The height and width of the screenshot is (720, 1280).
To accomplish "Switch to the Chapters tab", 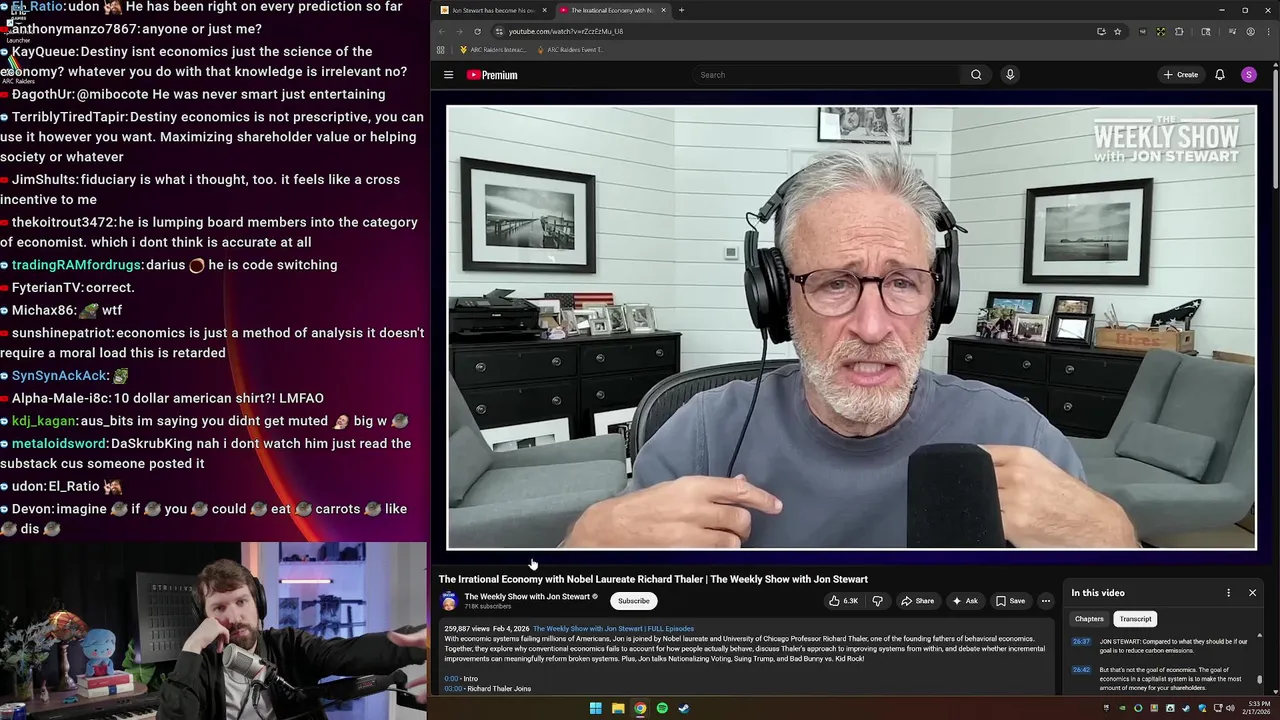I will tap(1089, 619).
